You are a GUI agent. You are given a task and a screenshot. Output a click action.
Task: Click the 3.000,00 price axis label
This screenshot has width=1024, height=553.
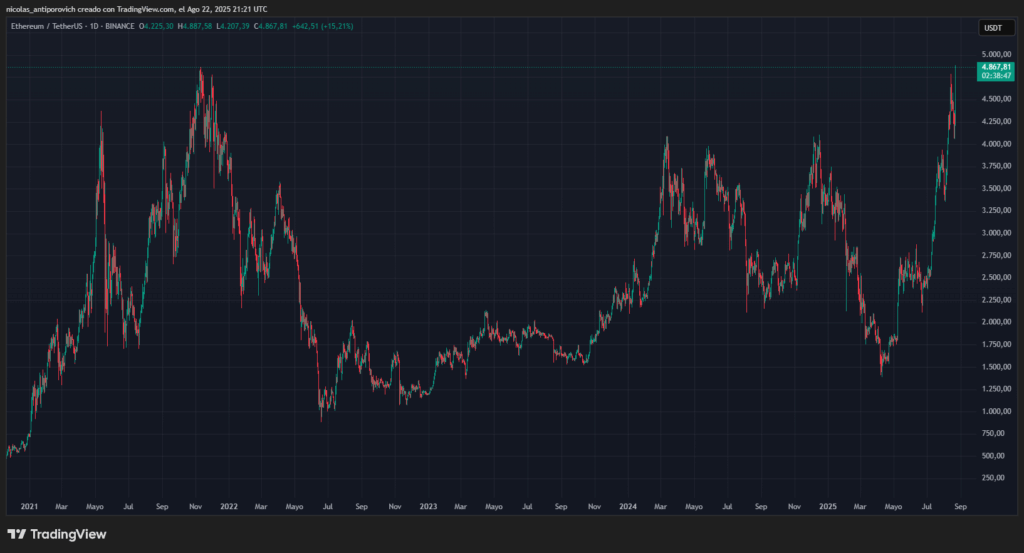coord(996,233)
